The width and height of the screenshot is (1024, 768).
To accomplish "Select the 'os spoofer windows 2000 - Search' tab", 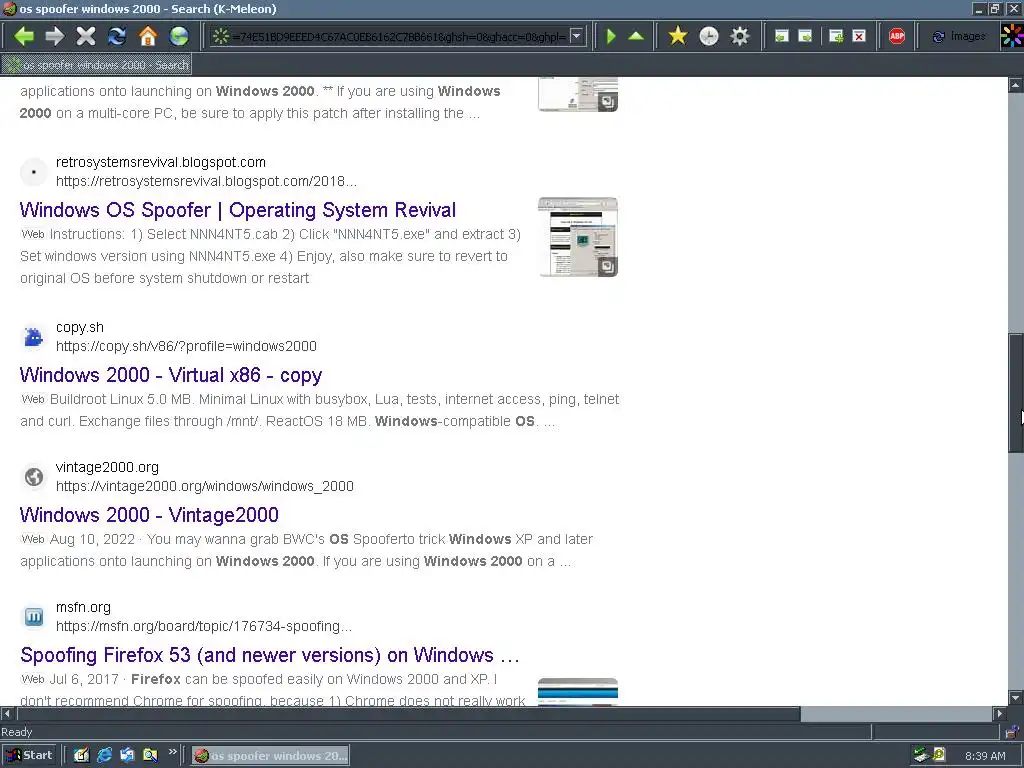I will [97, 65].
